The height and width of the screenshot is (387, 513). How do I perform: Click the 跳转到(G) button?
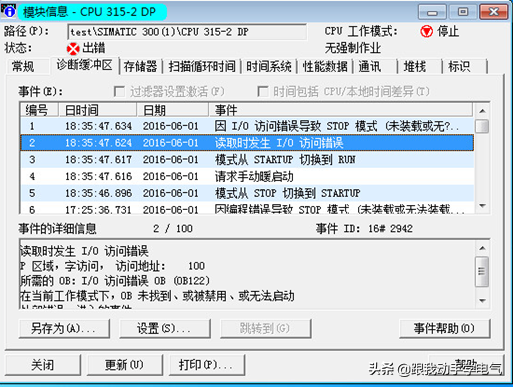pyautogui.click(x=265, y=329)
